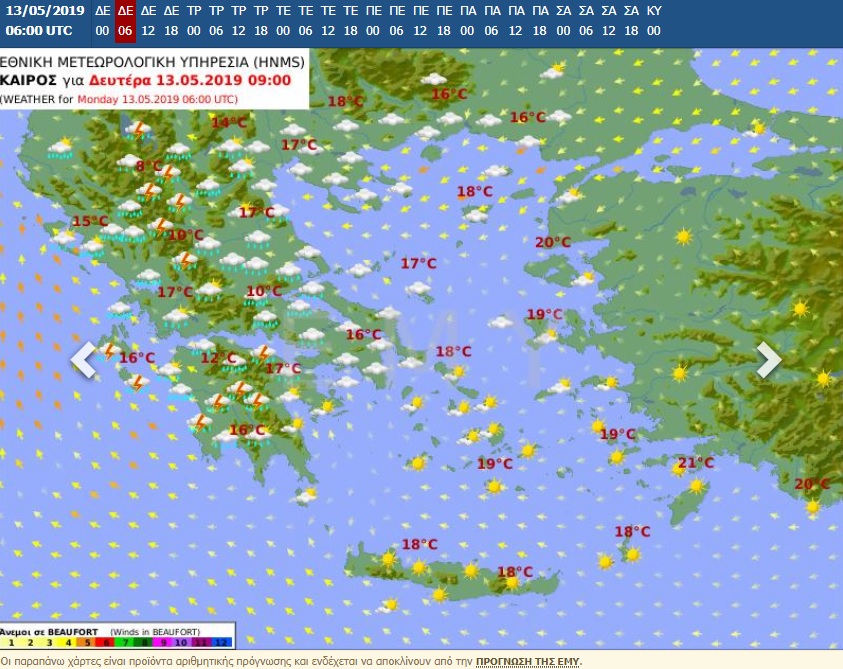Click red Beaufort legend swatch 6
843x669 pixels.
point(106,643)
